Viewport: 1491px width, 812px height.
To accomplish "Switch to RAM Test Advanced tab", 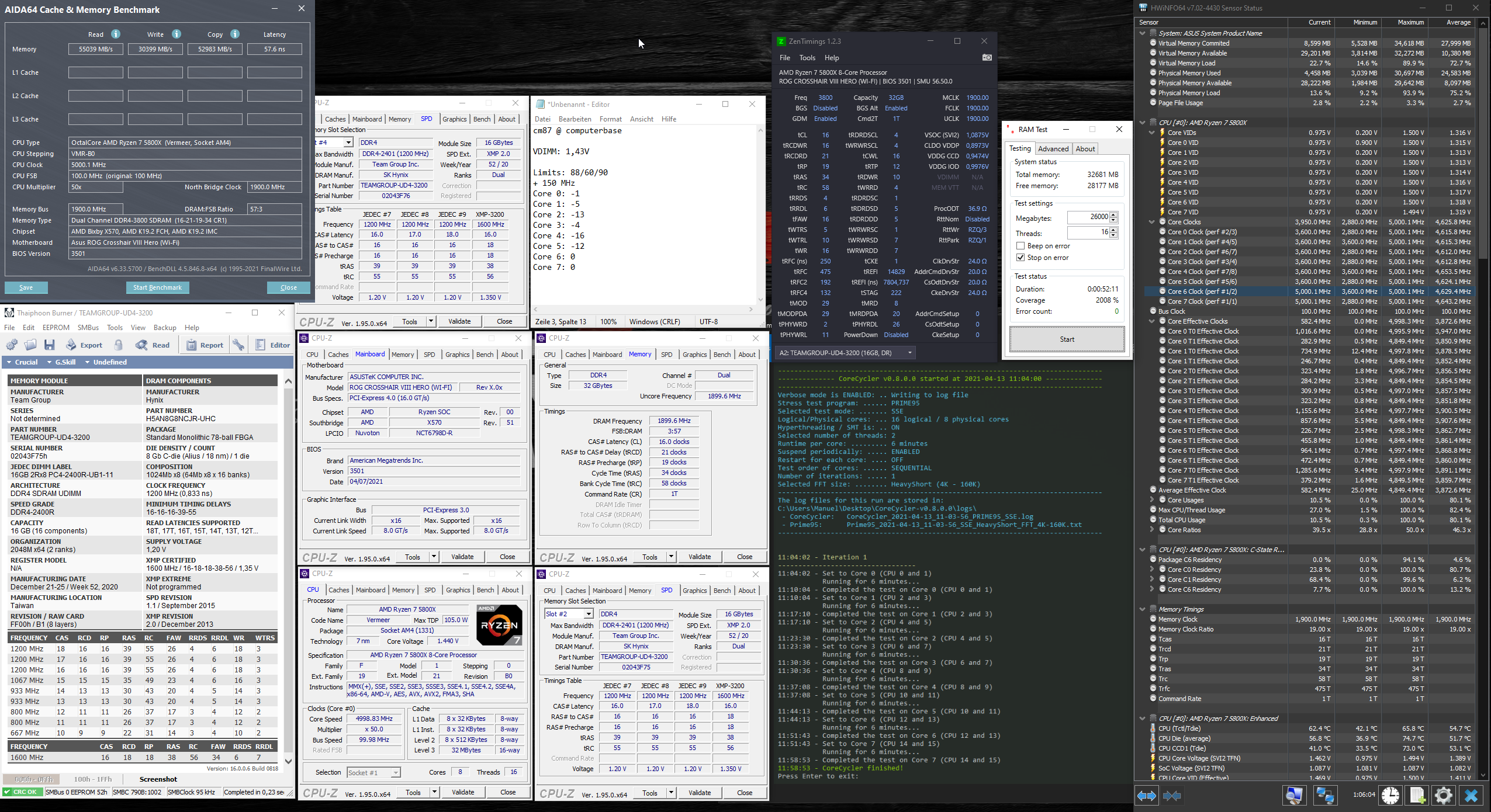I will coord(1053,149).
